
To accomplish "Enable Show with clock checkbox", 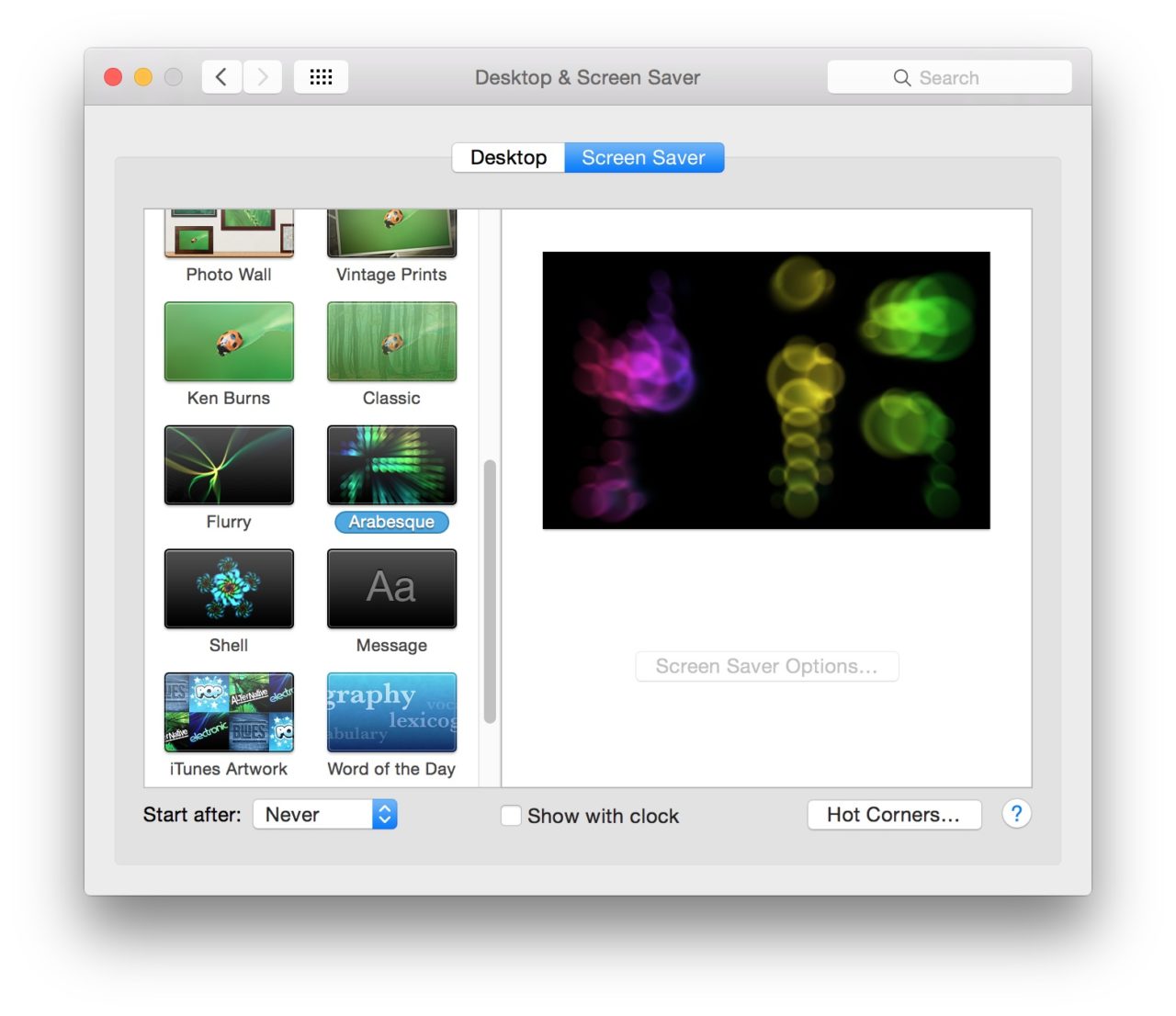I will point(511,816).
